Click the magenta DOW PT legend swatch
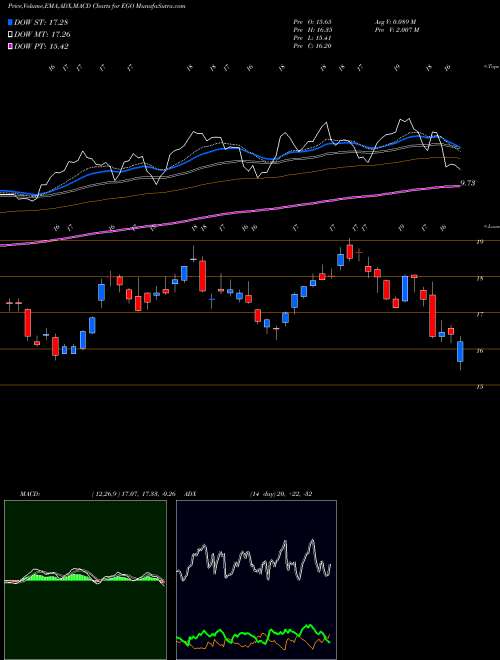This screenshot has width=500, height=660. point(10,47)
